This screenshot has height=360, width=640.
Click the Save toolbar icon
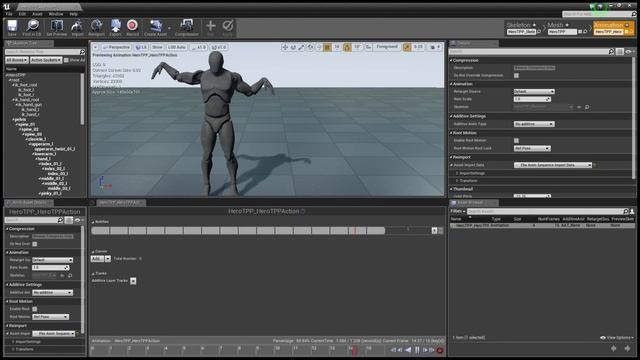tap(12, 27)
